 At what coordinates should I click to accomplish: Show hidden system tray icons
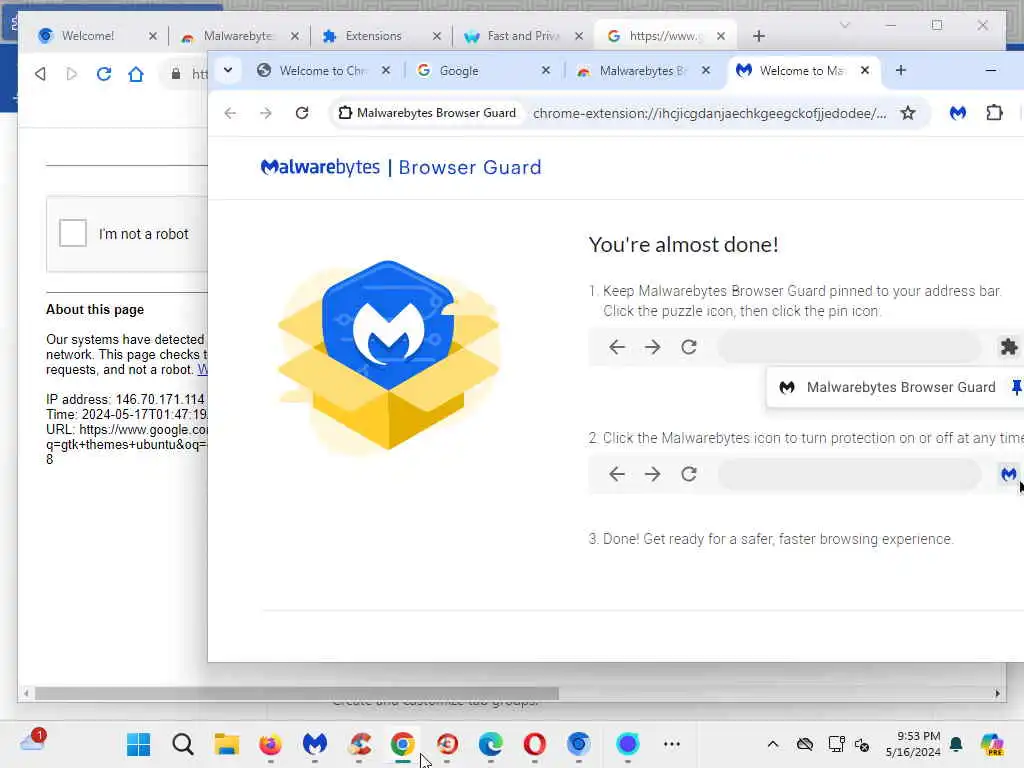(x=773, y=744)
